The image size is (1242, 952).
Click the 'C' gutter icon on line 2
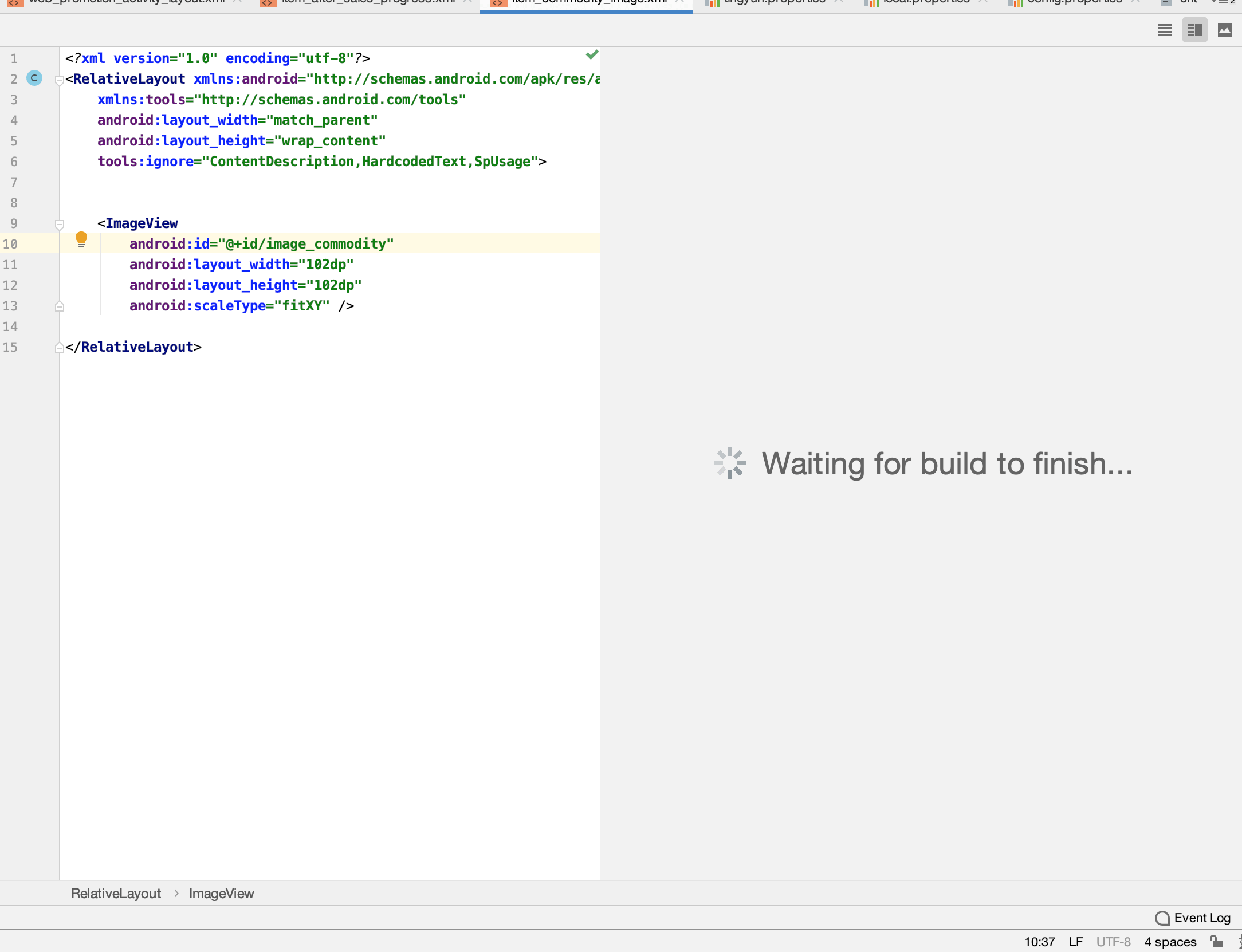pyautogui.click(x=34, y=78)
